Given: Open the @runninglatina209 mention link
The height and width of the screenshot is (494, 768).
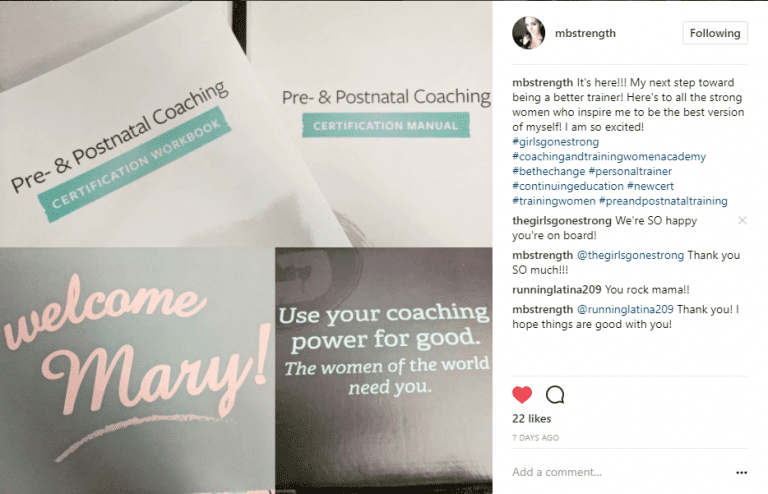Looking at the screenshot, I should point(625,309).
